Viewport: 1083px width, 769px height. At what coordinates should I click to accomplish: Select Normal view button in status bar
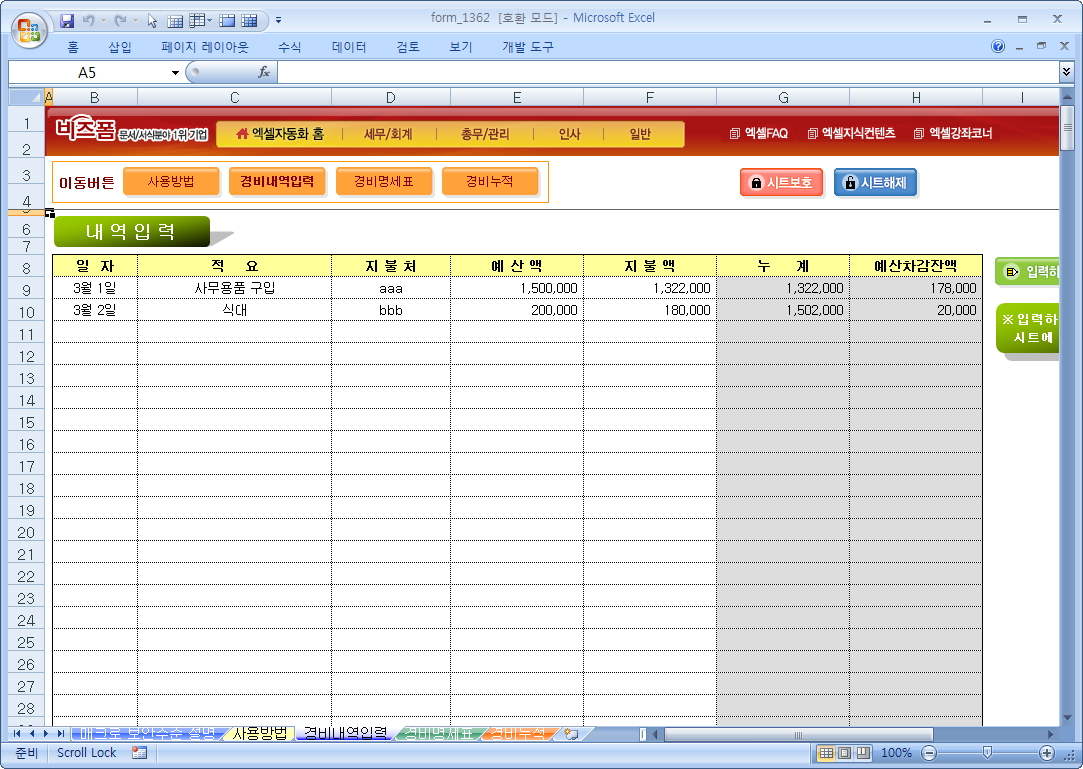[x=827, y=753]
